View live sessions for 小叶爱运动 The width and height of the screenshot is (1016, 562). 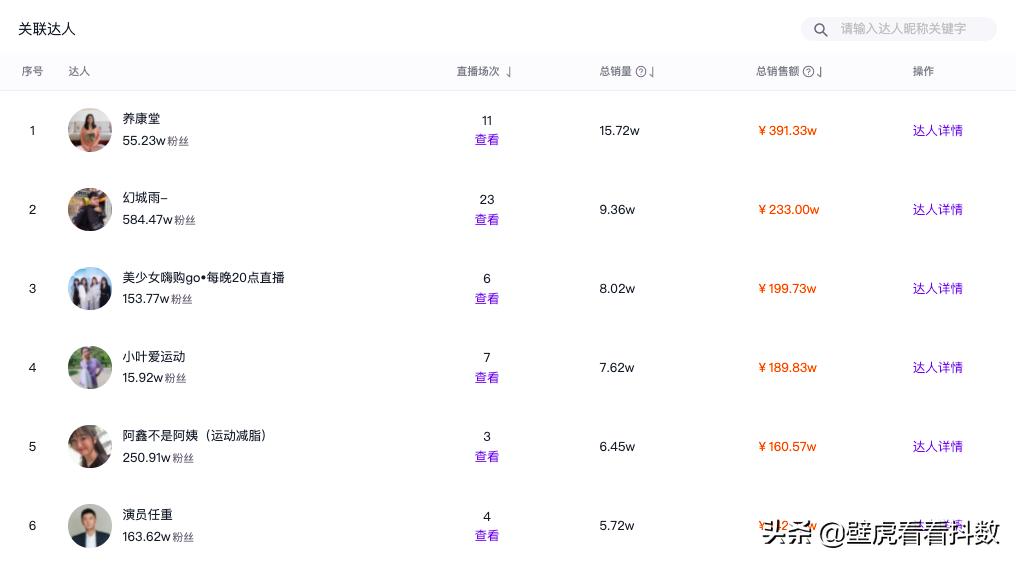[487, 378]
